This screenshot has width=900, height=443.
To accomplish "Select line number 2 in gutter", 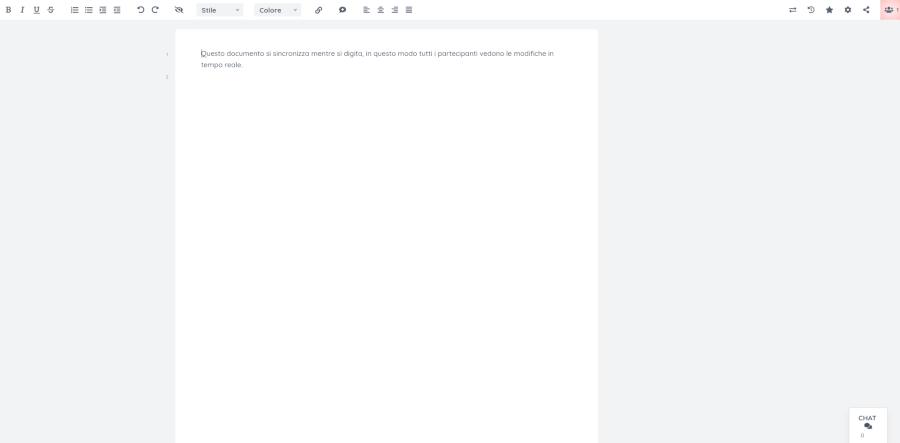I will (x=167, y=77).
